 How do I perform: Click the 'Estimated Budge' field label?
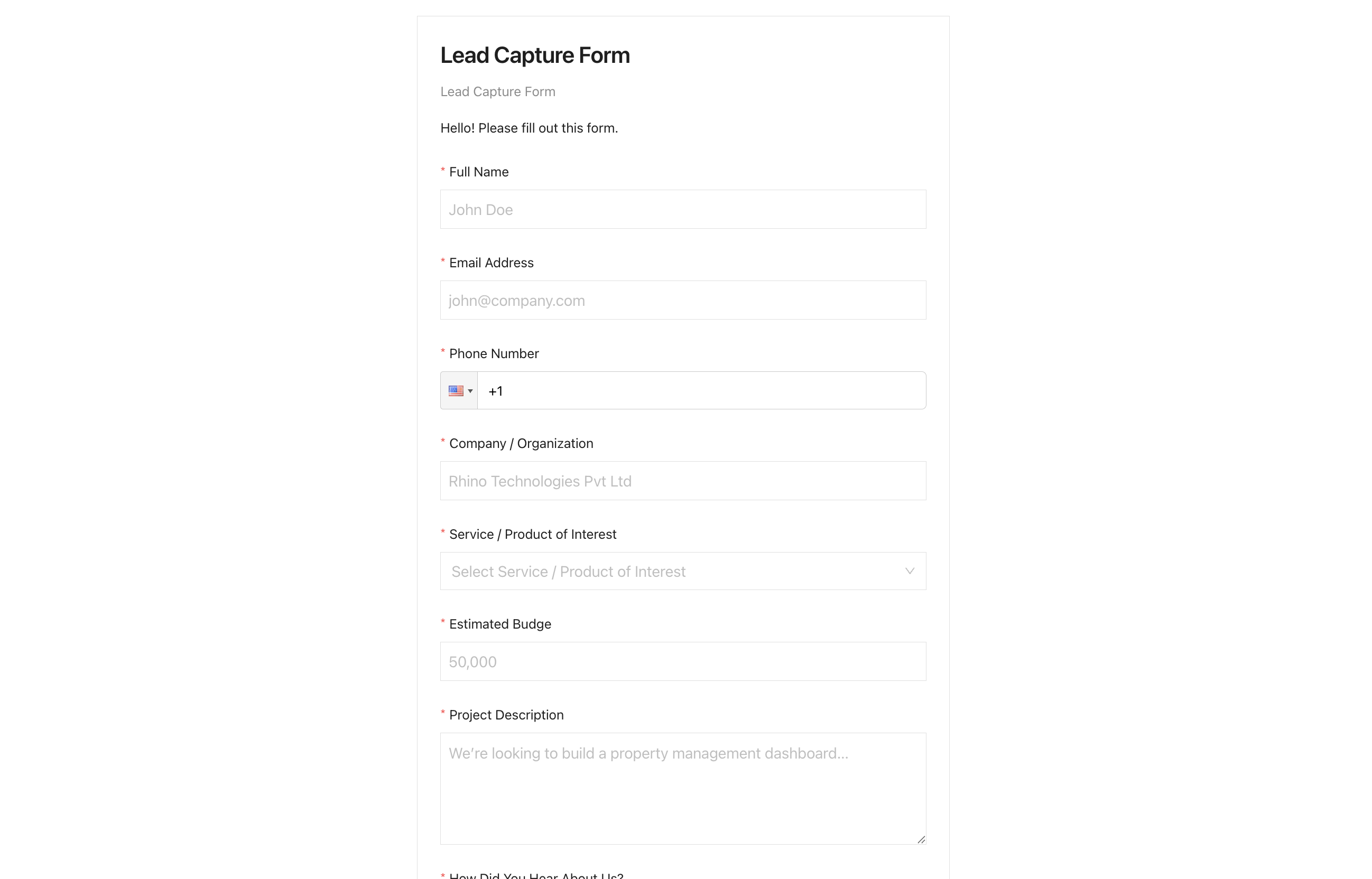coord(499,624)
